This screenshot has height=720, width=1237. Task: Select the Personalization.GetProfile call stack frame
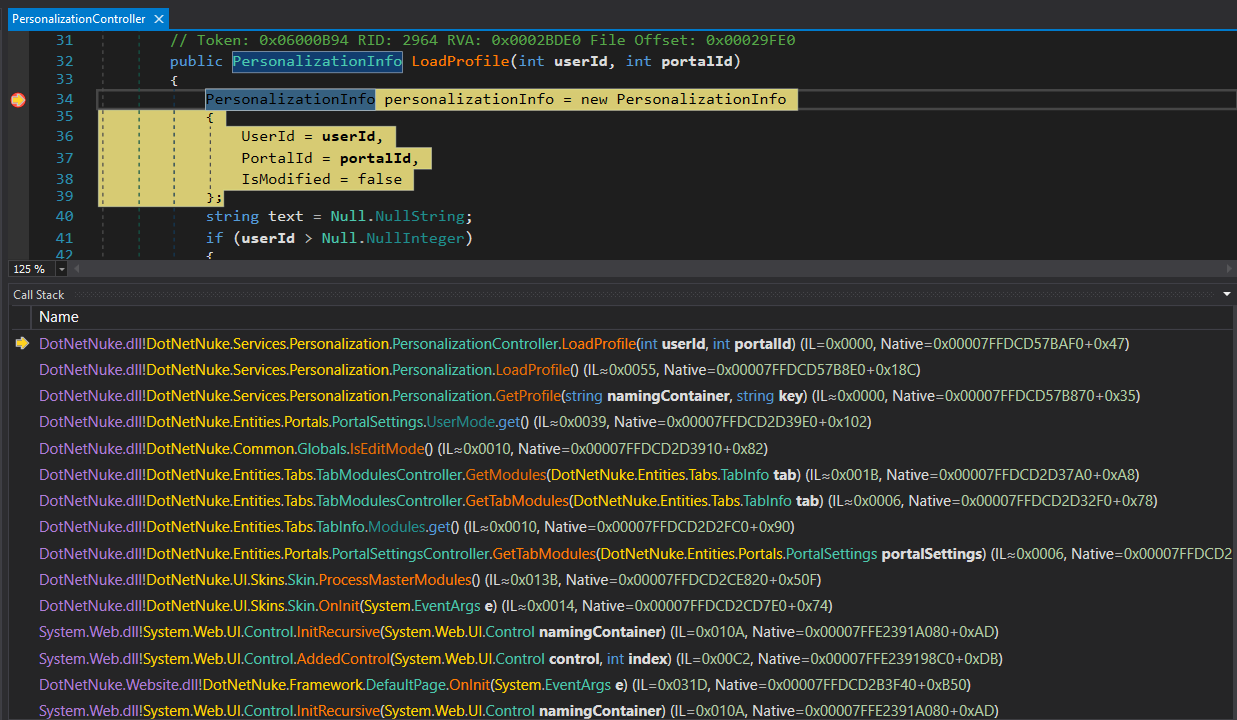click(x=589, y=396)
